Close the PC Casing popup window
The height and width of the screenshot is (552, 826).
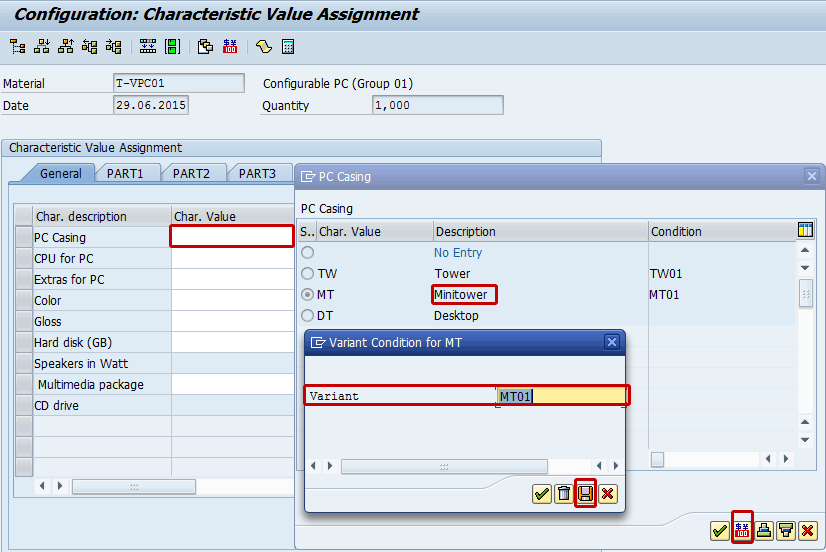tap(812, 176)
